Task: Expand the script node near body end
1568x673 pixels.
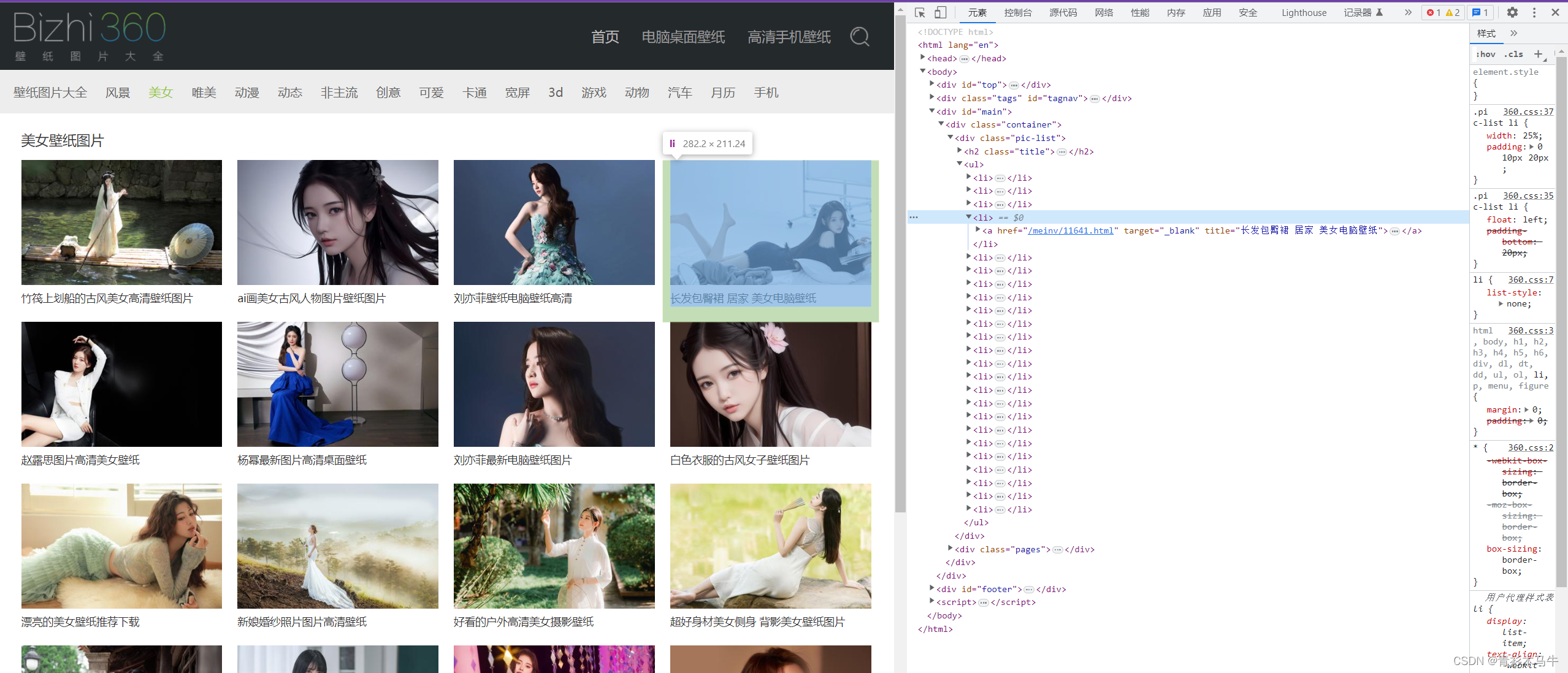Action: point(931,602)
